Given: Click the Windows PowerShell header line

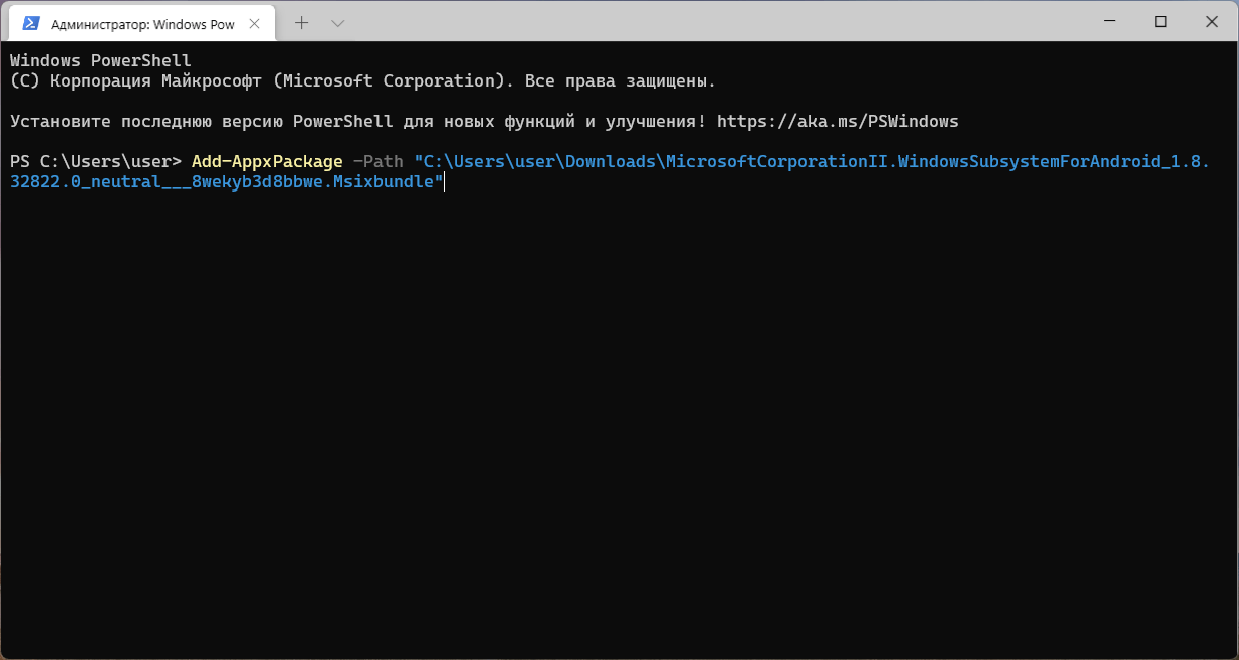Looking at the screenshot, I should (100, 61).
